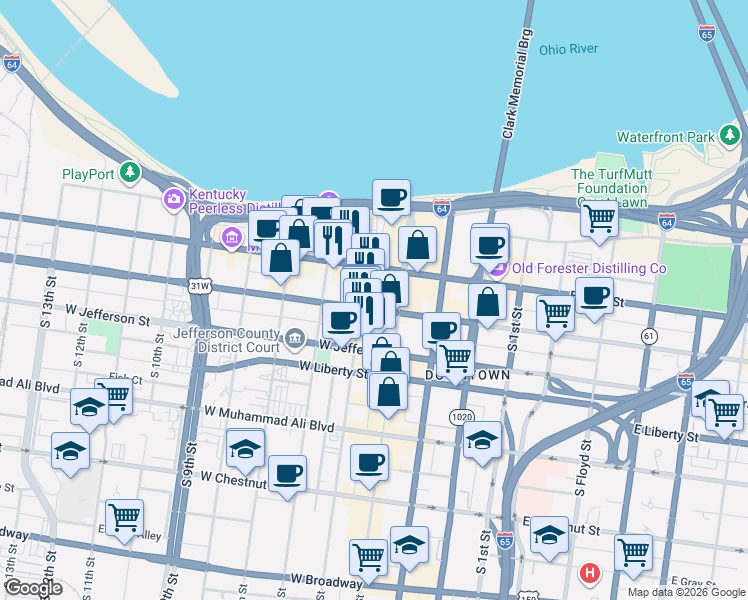The image size is (748, 600).
Task: Open graduation cap marker above W Chestnut label
Action: point(245,450)
